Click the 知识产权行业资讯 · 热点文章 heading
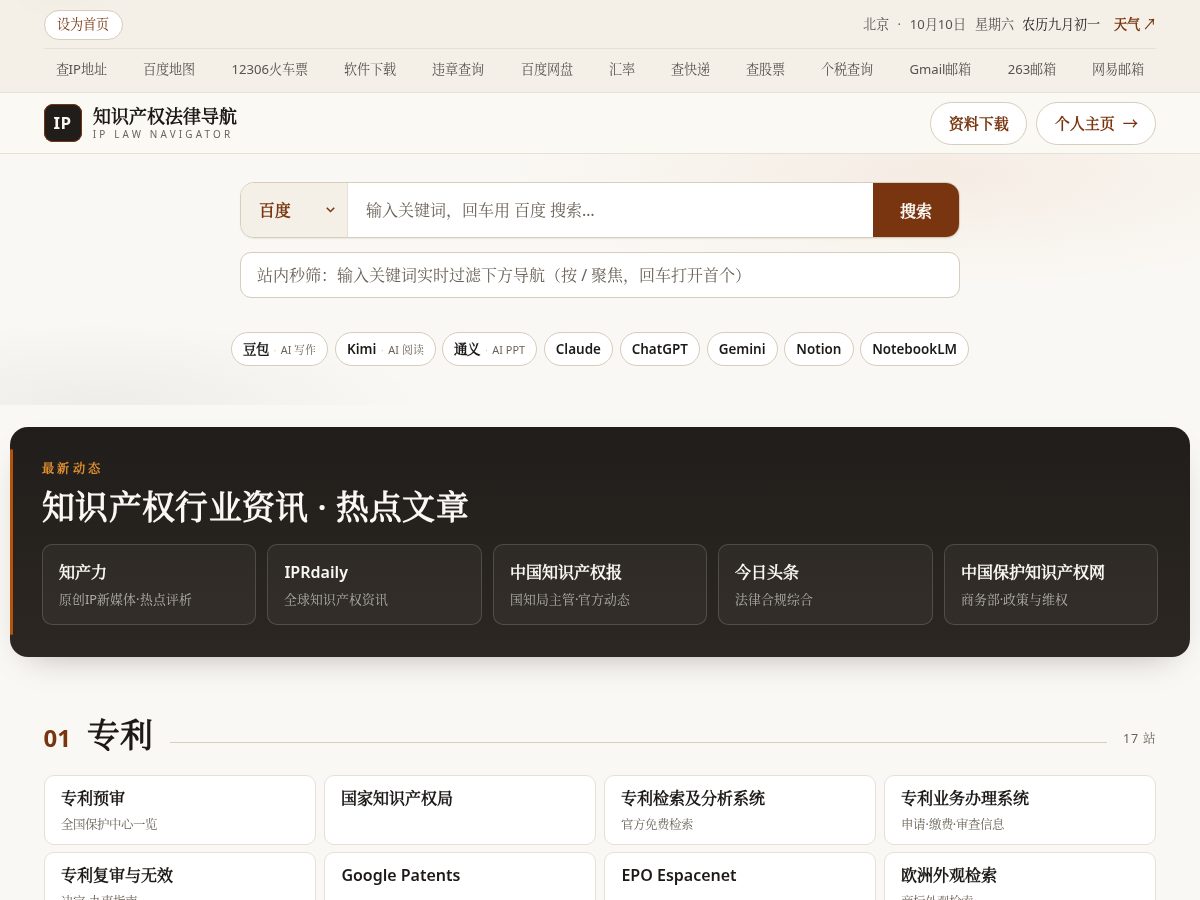The image size is (1200, 900). tap(255, 506)
